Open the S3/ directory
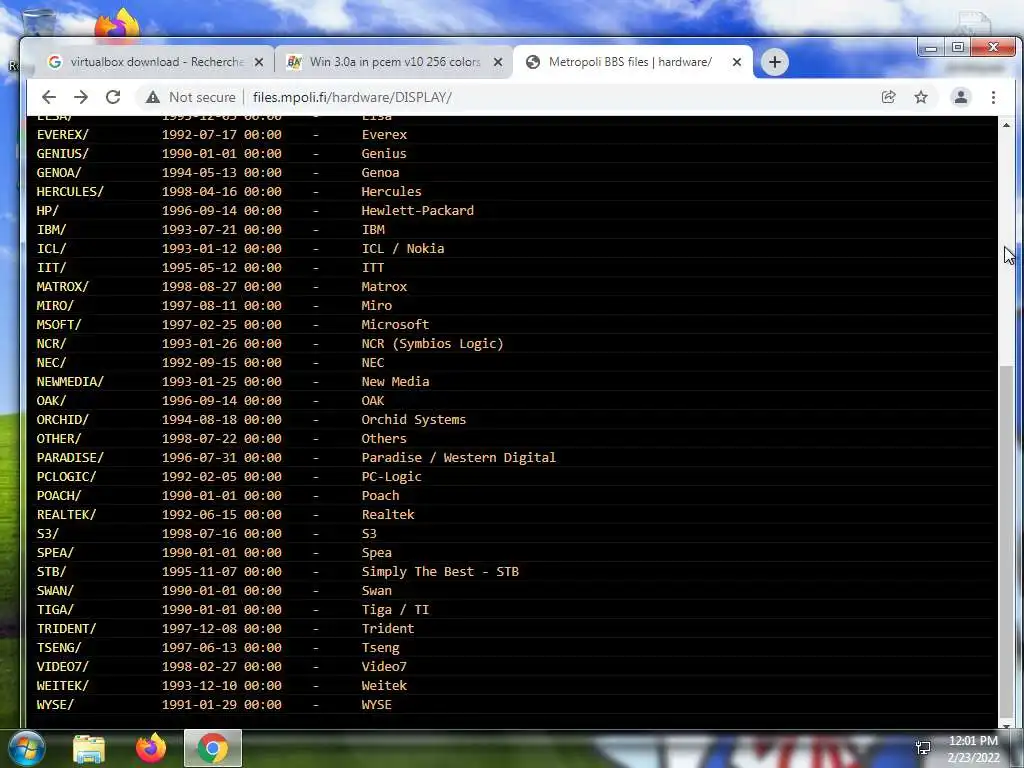 tap(48, 534)
